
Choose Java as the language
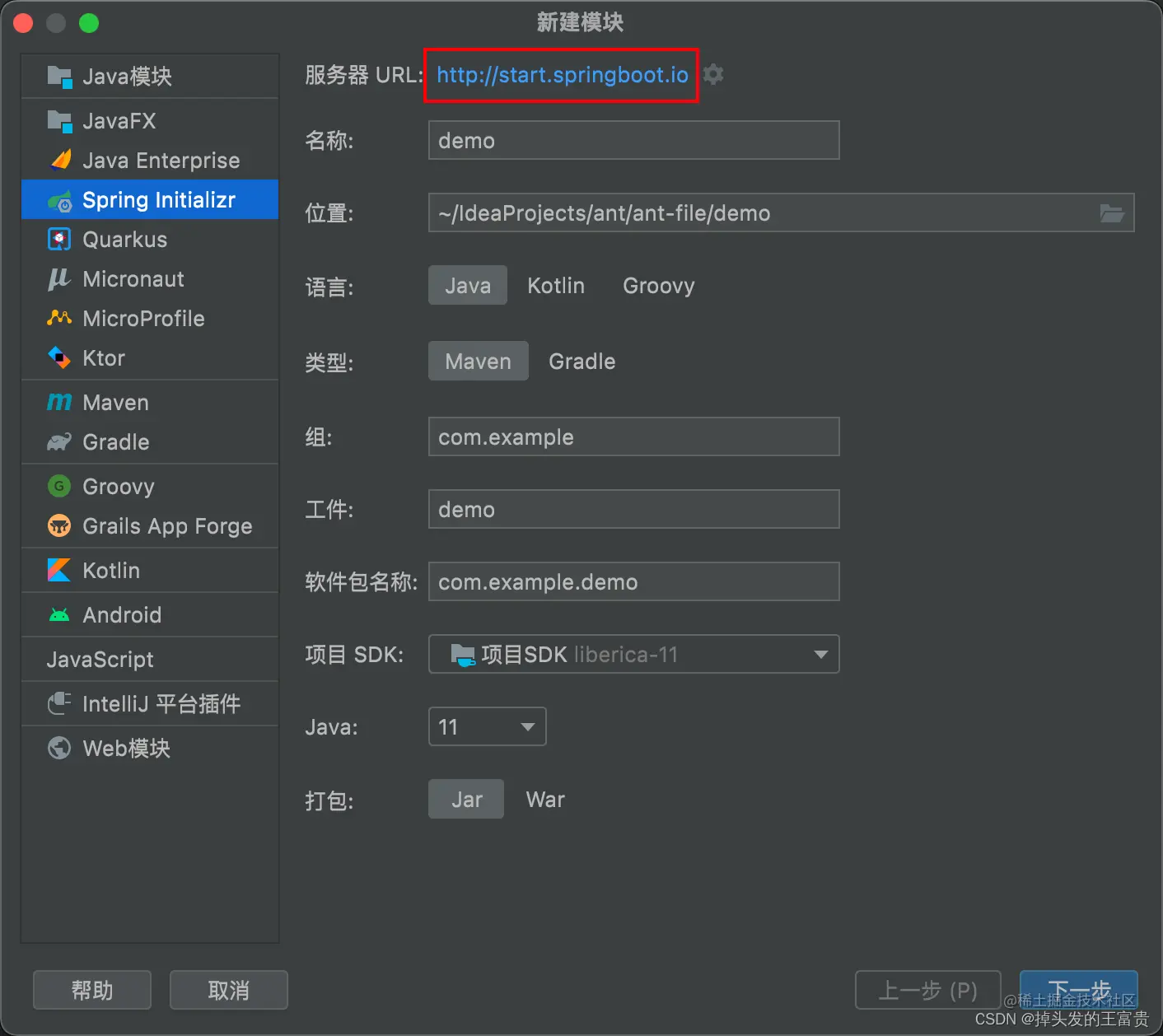(x=468, y=286)
